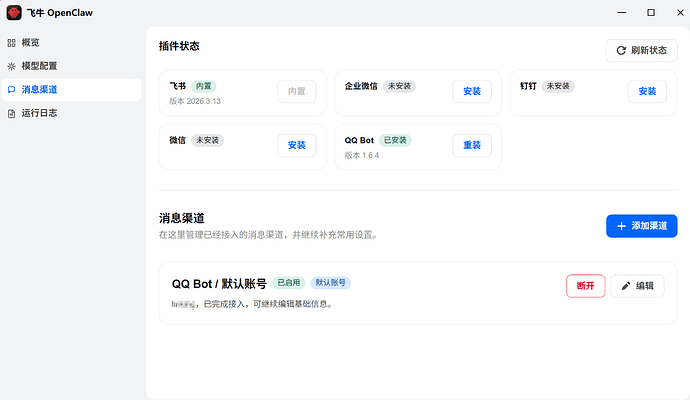Click the 插件状态 heading
690x400 pixels.
(179, 46)
